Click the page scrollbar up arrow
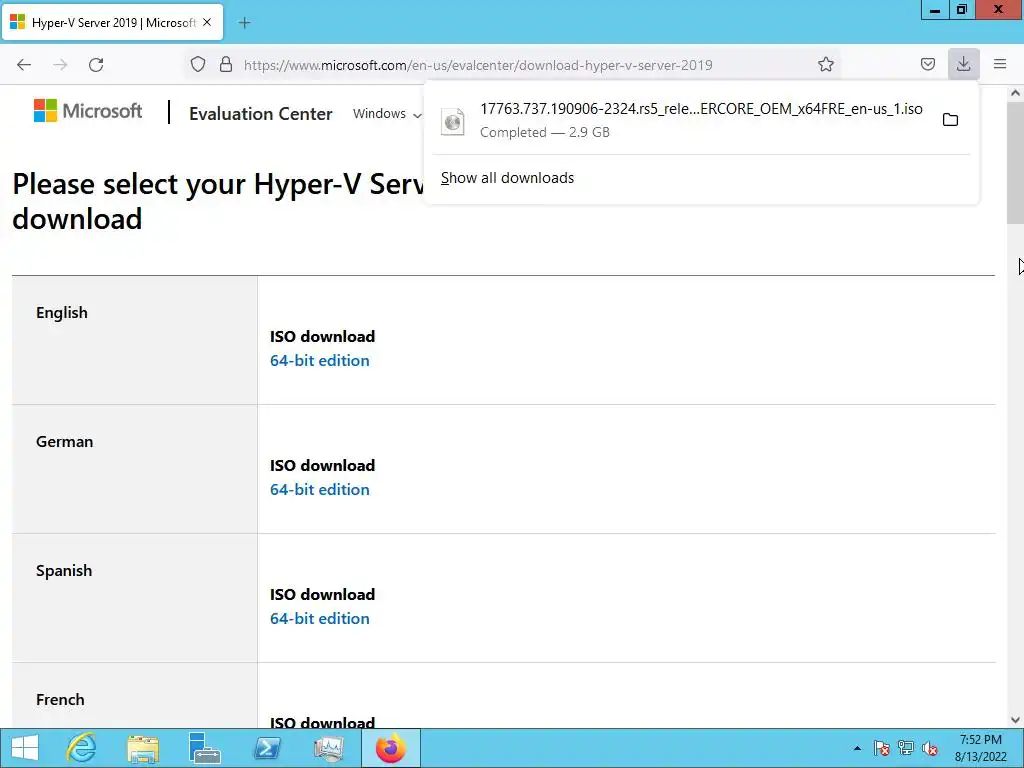The height and width of the screenshot is (768, 1024). point(1016,93)
